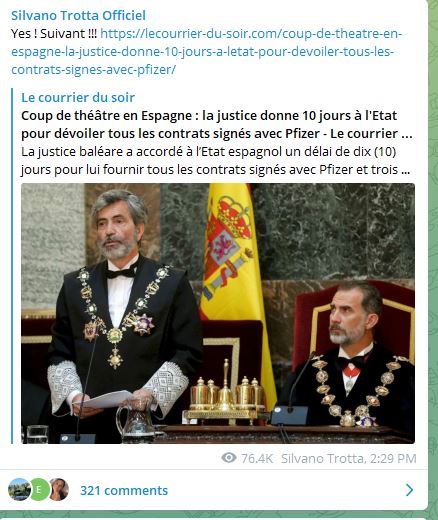Click the Silvano Trotta author signature
The height and width of the screenshot is (520, 438).
pyautogui.click(x=322, y=458)
